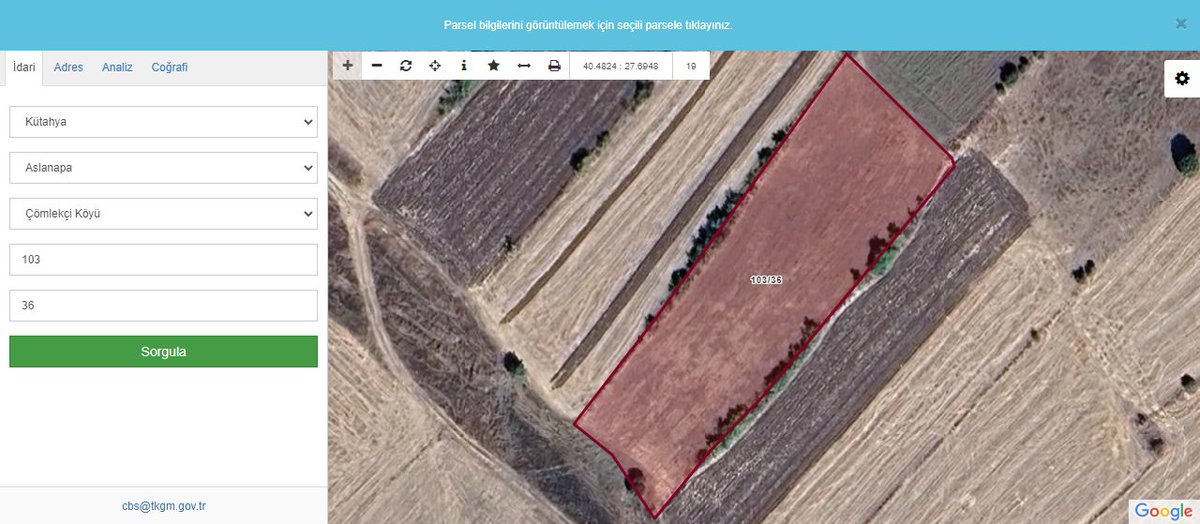This screenshot has height=524, width=1200.
Task: Dismiss the blue notification banner
Action: (x=1181, y=23)
